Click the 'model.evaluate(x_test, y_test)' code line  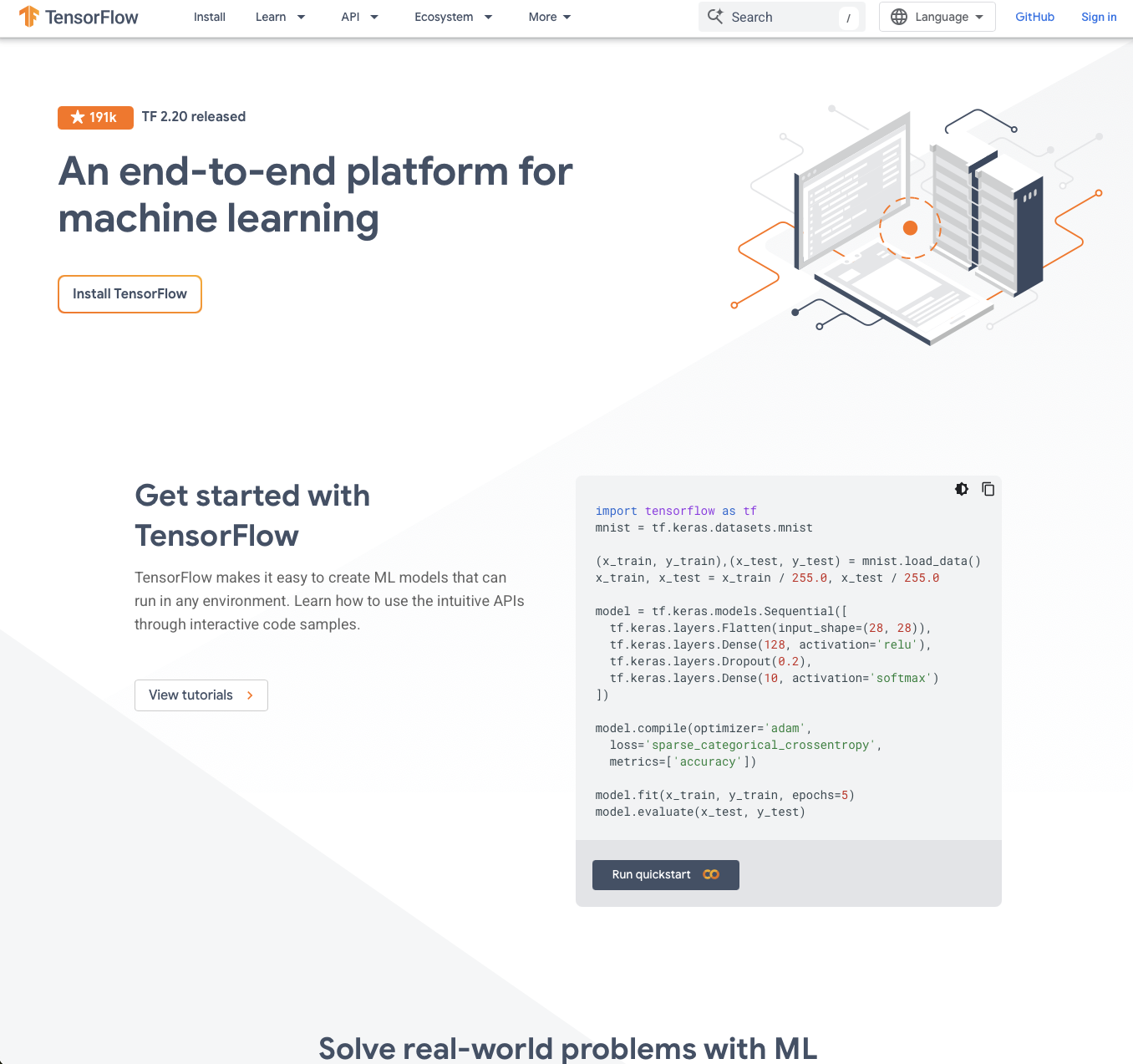(x=700, y=812)
